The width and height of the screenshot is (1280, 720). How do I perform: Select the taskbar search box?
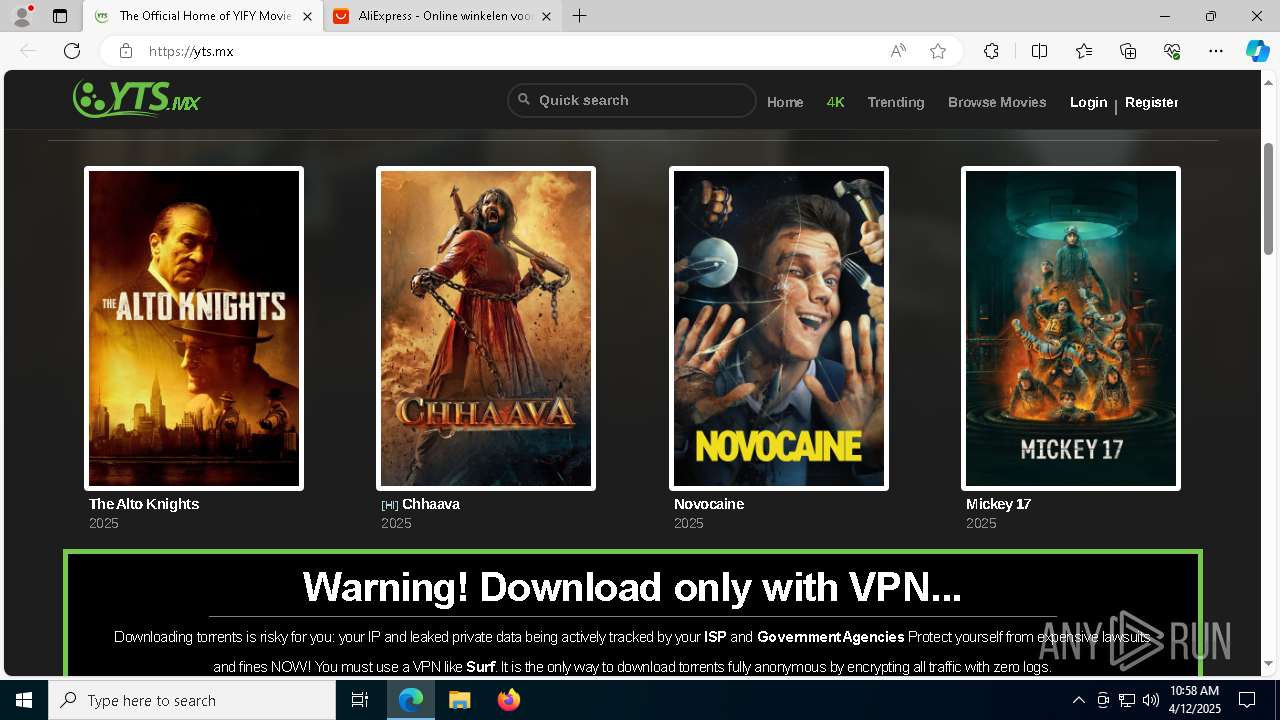point(192,700)
